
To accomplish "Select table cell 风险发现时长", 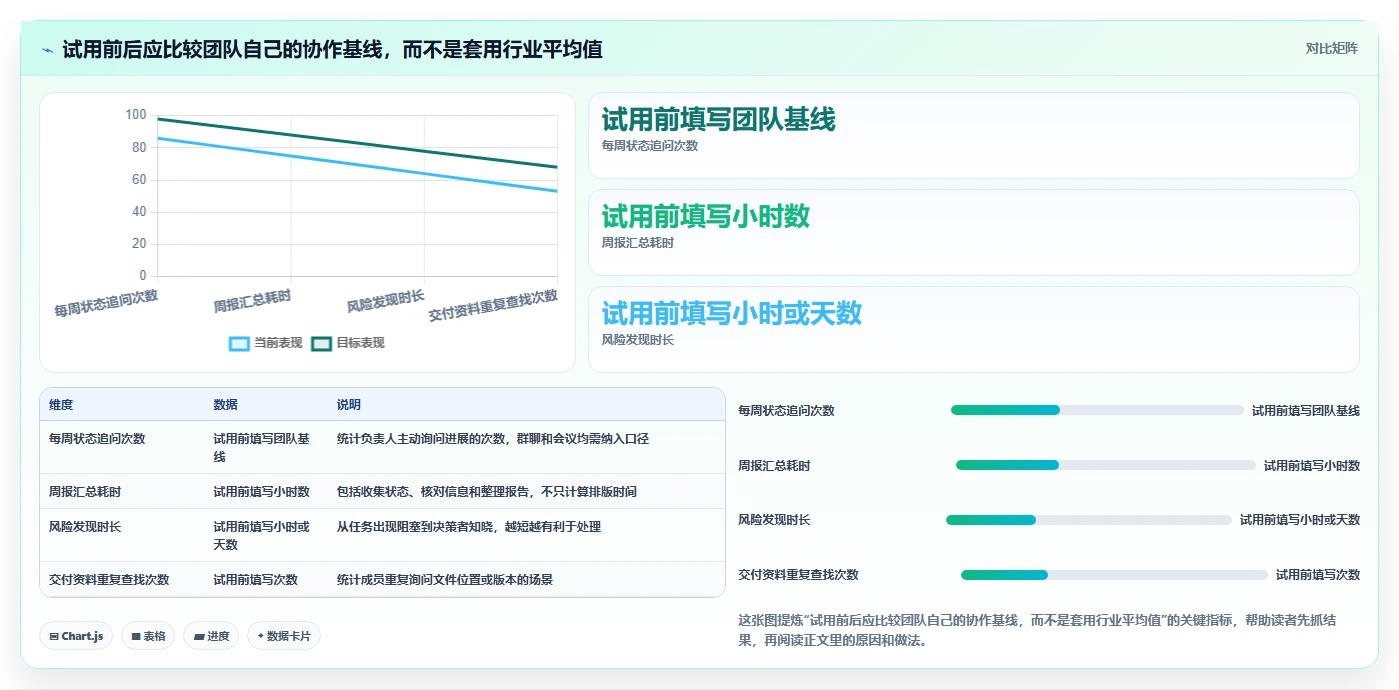I will point(85,526).
